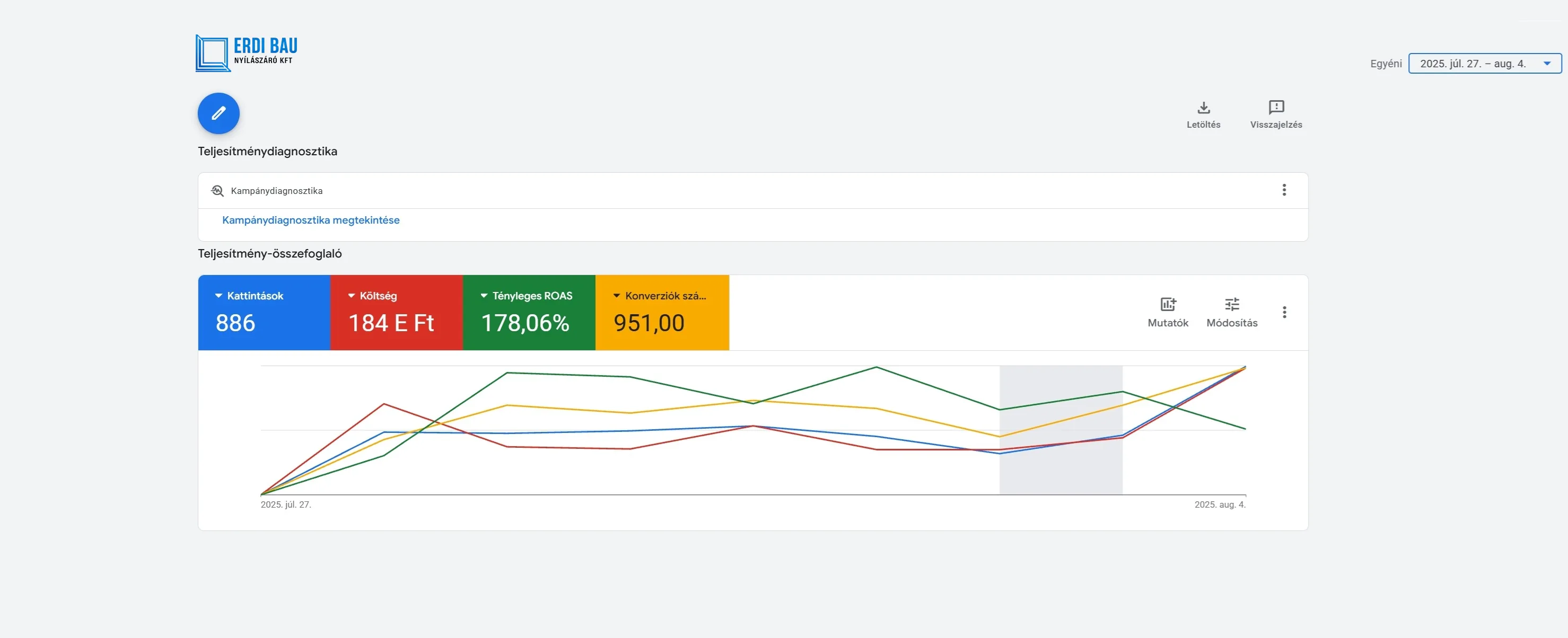1568x638 pixels.
Task: Open Kampánydiagnosztika megtekintése link
Action: 310,220
